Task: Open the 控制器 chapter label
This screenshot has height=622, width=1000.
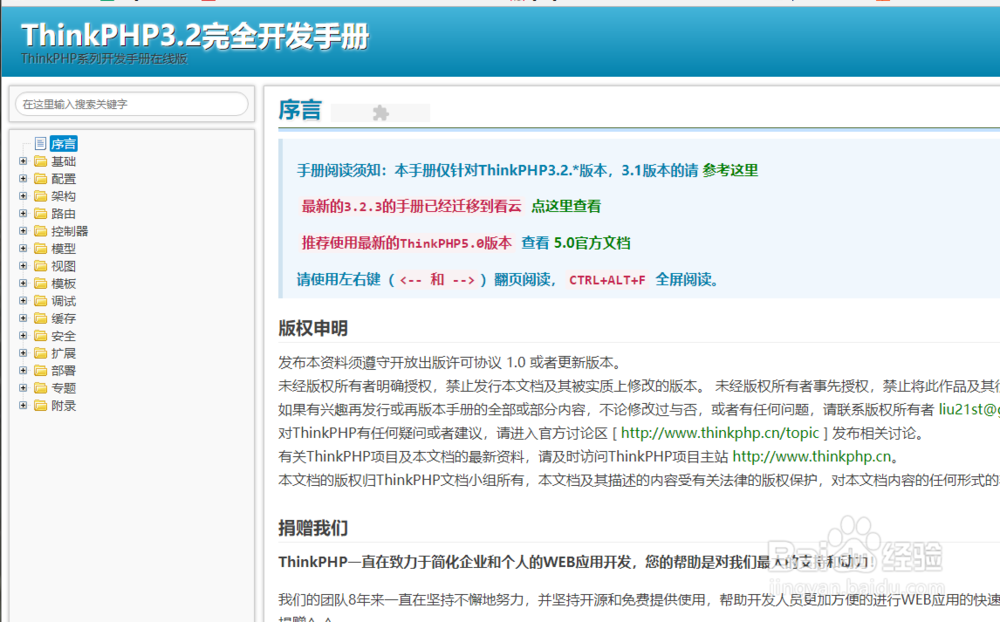Action: [70, 231]
